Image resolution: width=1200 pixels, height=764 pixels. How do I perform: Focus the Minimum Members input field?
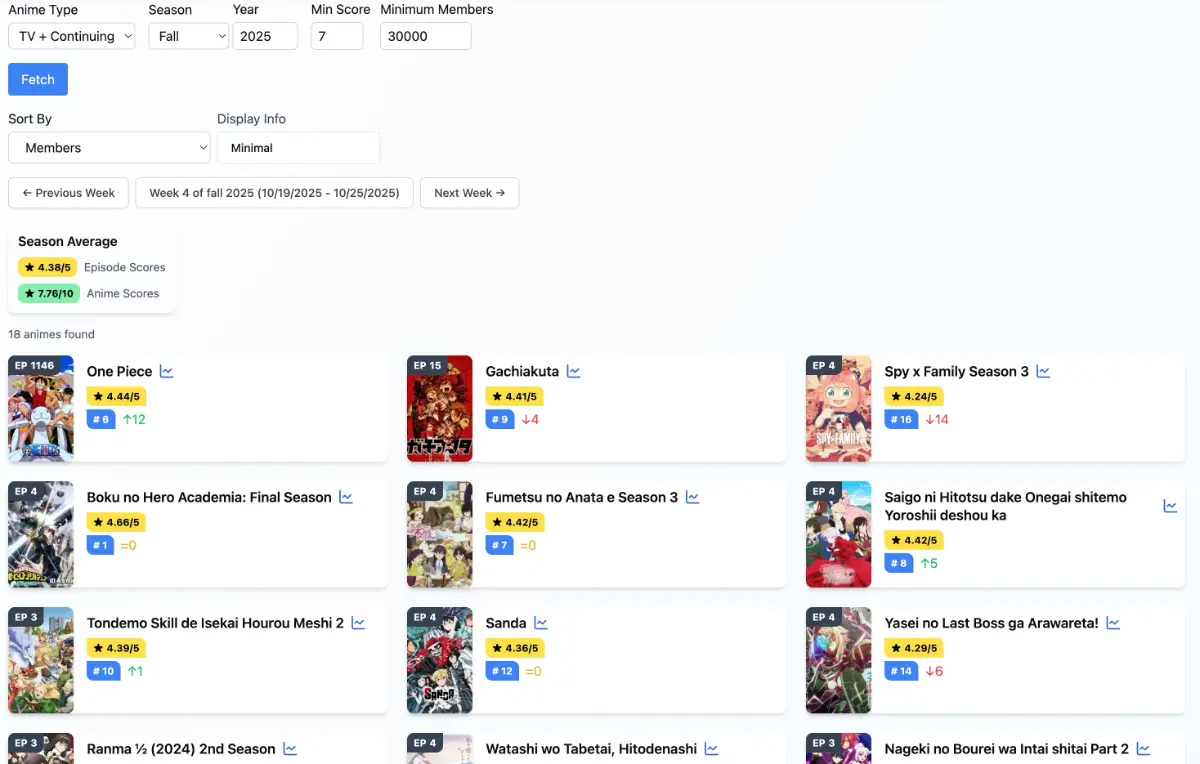coord(426,36)
